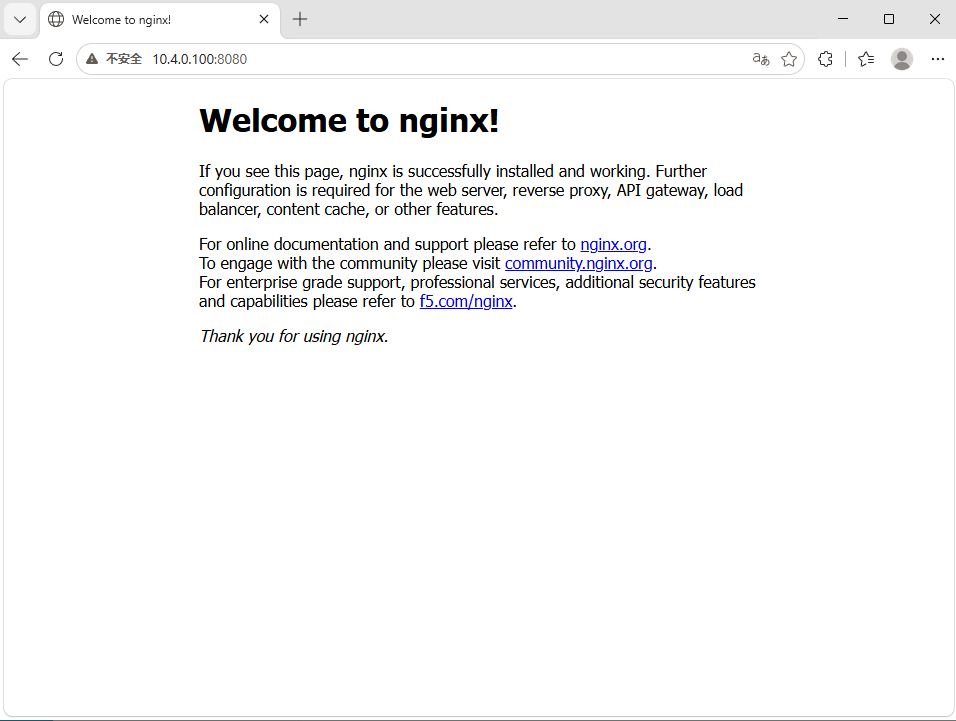Select the Welcome to nginx! tab

click(x=160, y=20)
